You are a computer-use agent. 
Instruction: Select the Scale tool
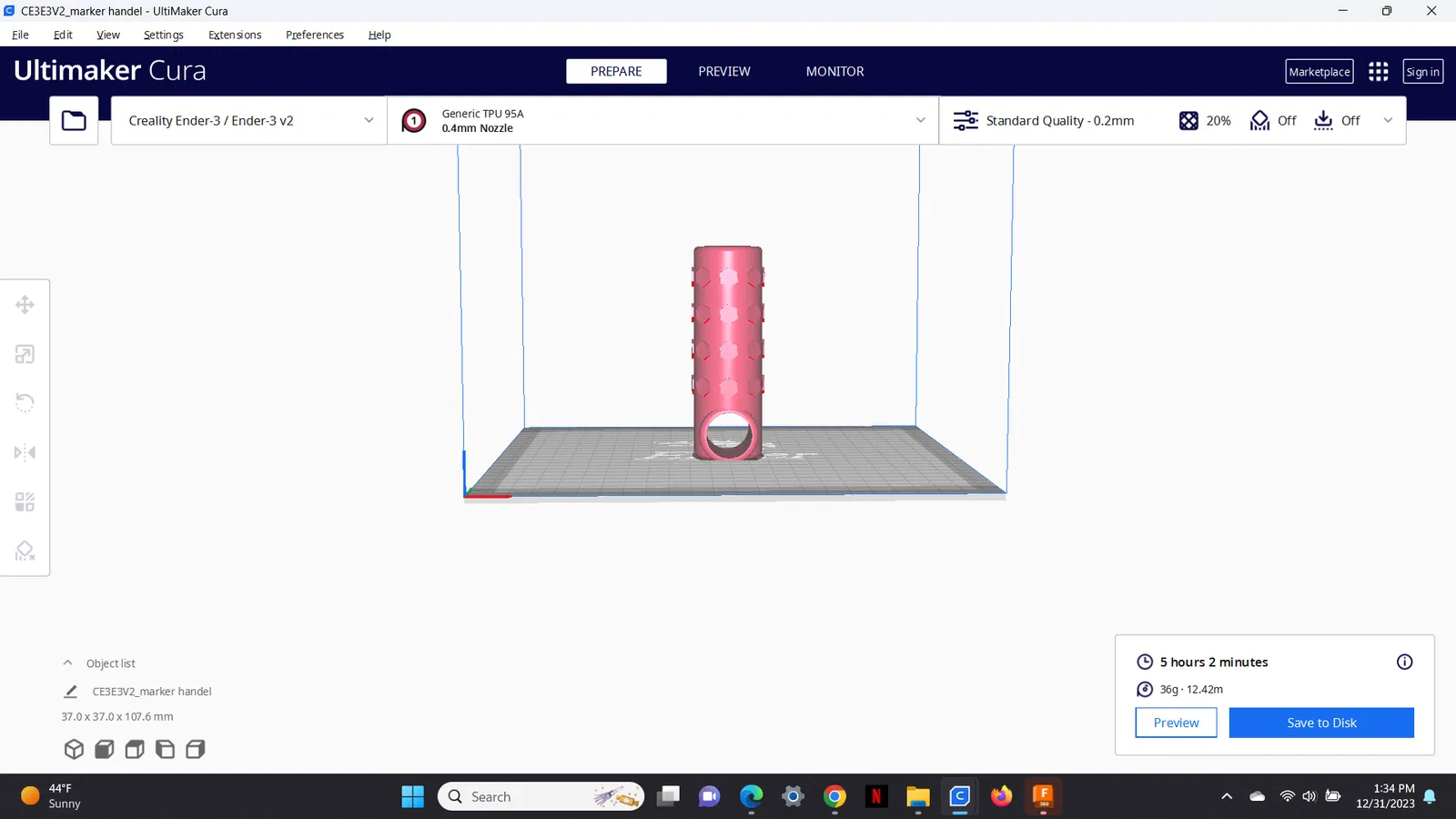pos(25,354)
